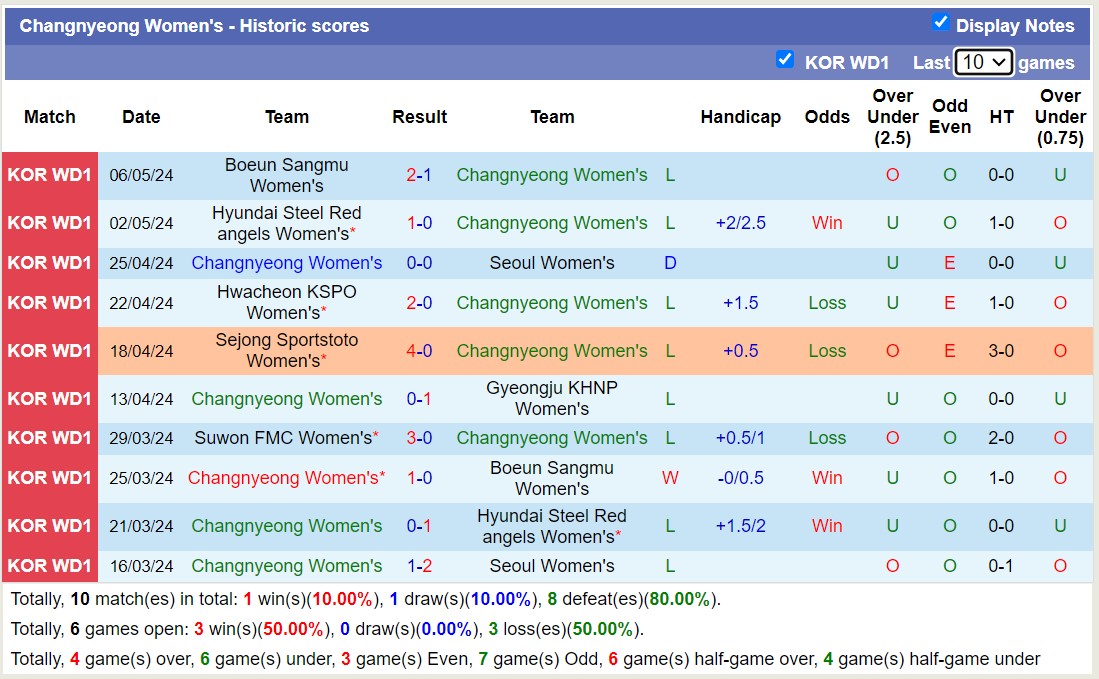Select Hyundai Steel Red angels Women's link
This screenshot has height=679, width=1099.
[x=287, y=222]
